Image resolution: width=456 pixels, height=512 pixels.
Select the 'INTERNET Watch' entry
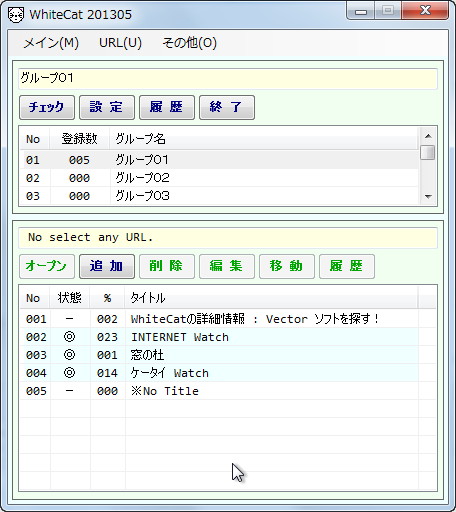(x=218, y=337)
